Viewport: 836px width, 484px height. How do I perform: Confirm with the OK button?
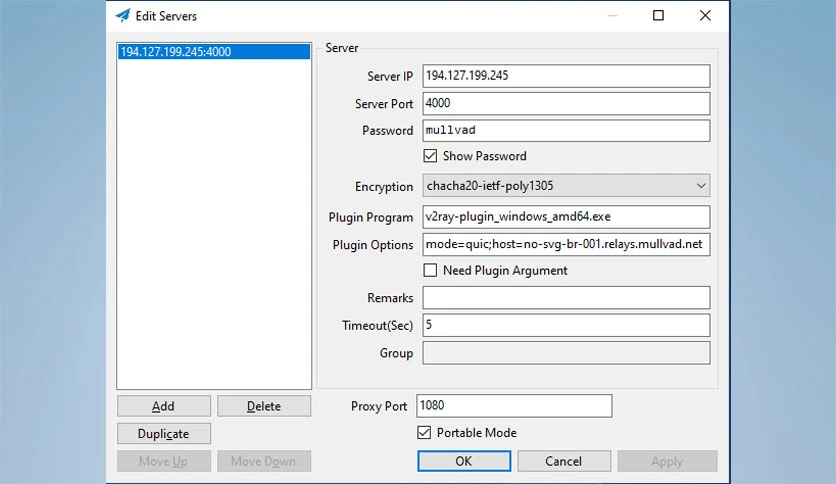[464, 461]
